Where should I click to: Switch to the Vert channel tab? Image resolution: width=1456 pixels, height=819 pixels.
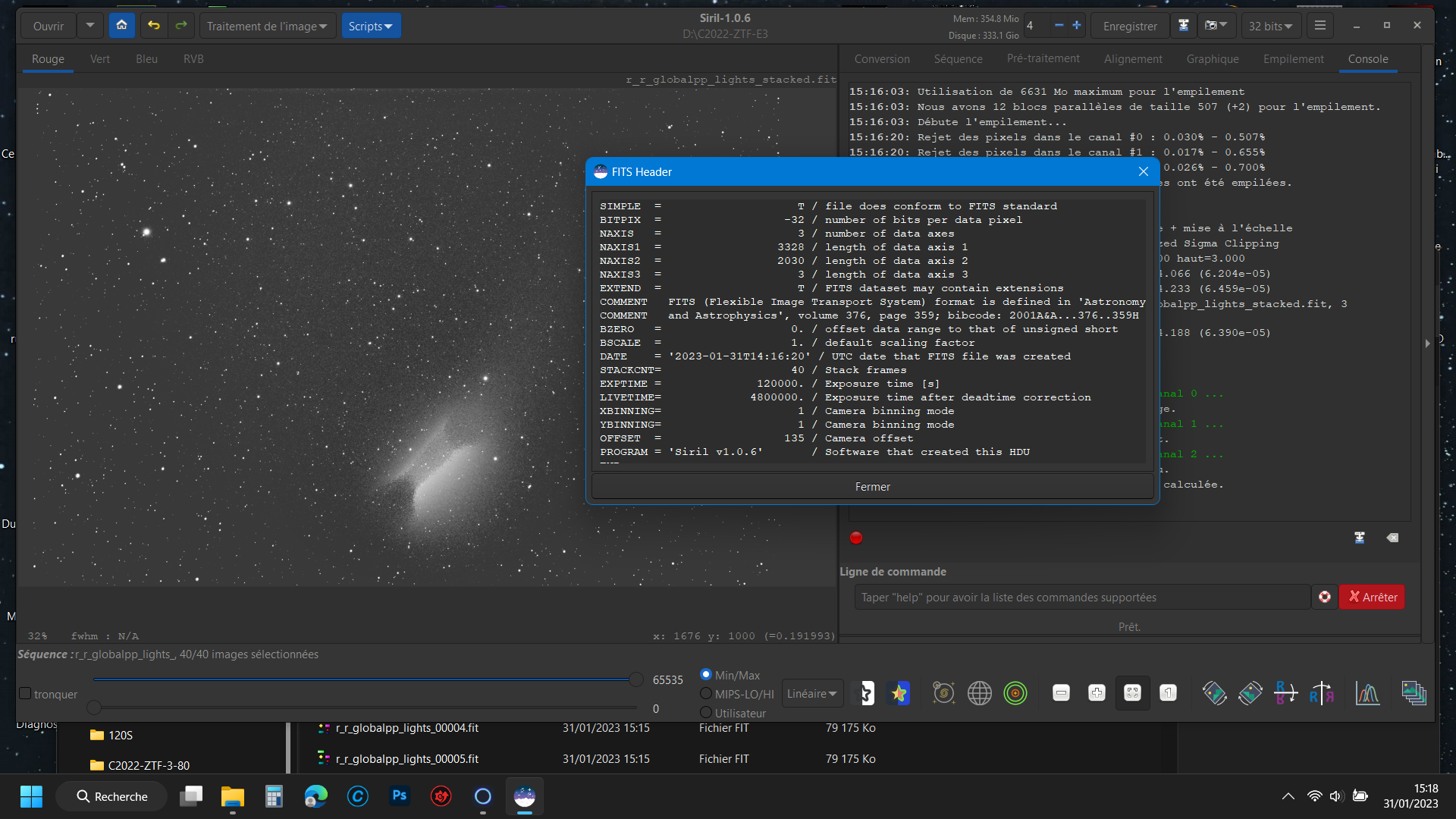click(x=99, y=59)
